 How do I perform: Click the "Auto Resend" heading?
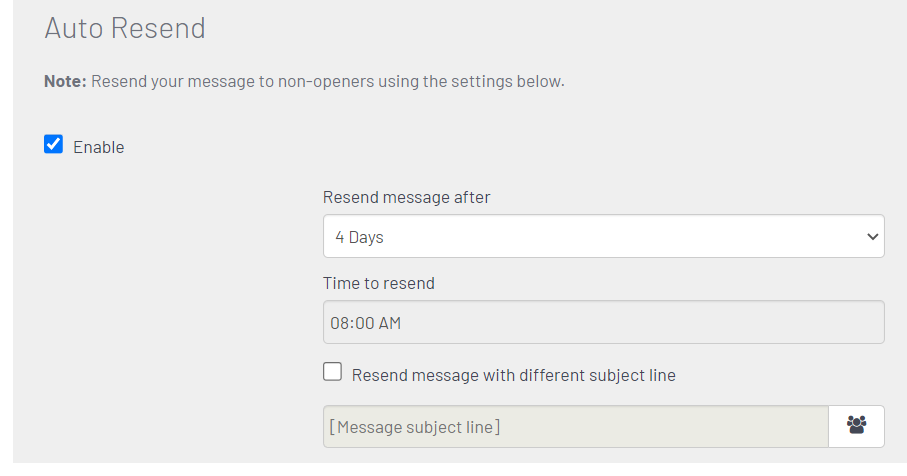pos(125,27)
